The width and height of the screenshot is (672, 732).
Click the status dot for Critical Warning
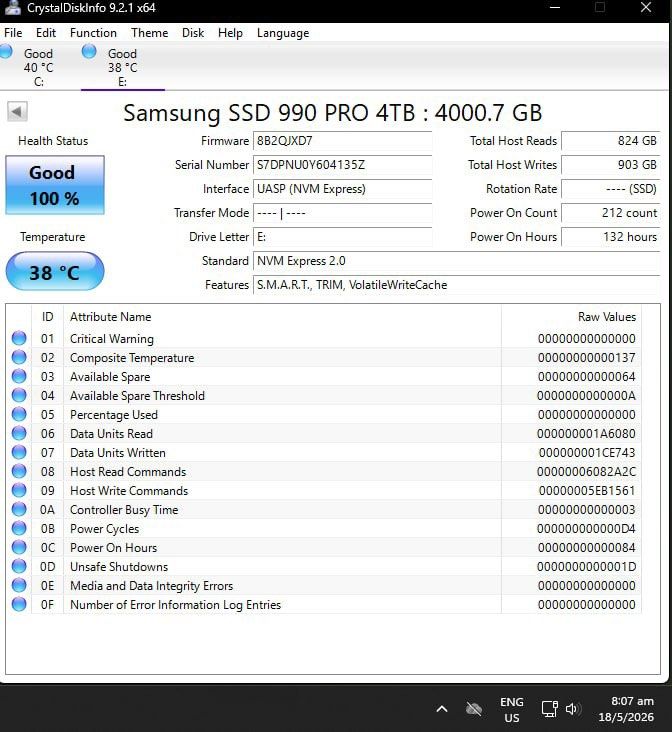point(19,338)
